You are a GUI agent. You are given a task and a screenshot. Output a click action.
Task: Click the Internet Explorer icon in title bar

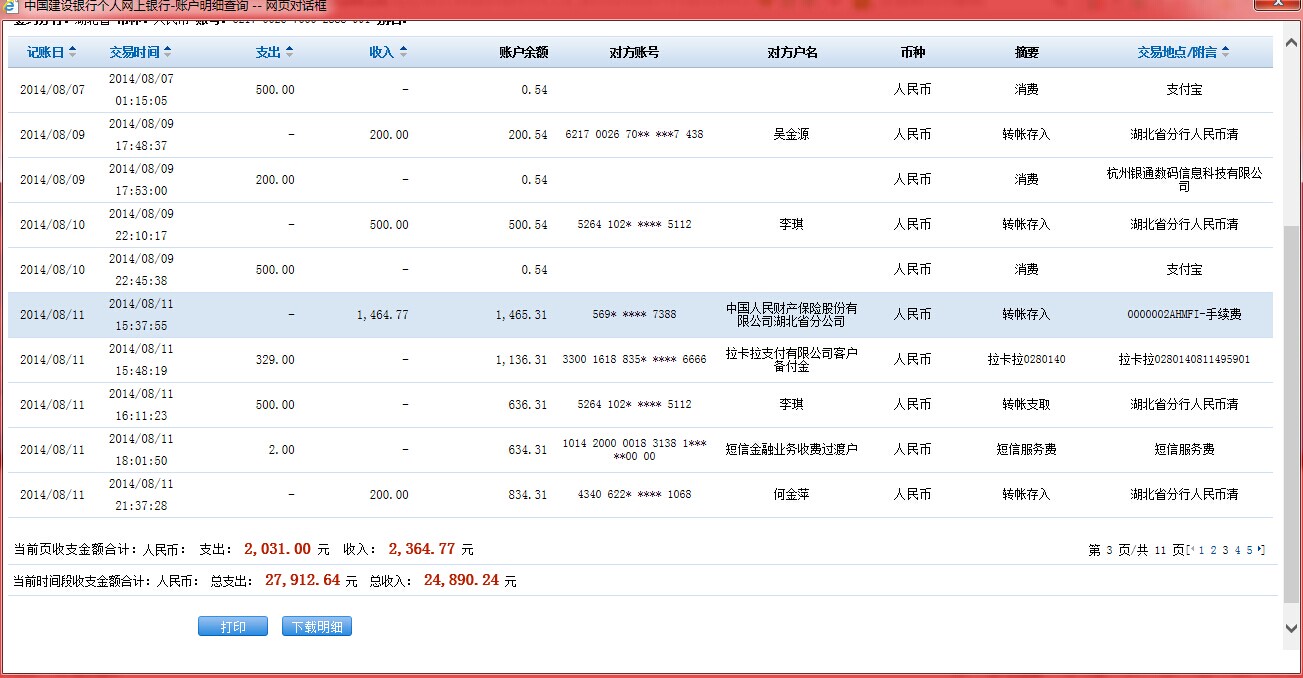coord(10,5)
